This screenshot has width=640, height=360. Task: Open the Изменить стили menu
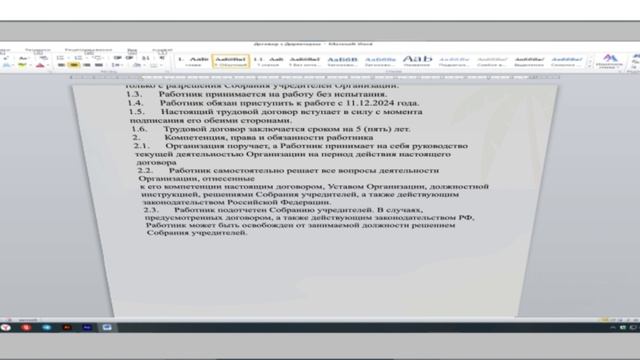(609, 61)
